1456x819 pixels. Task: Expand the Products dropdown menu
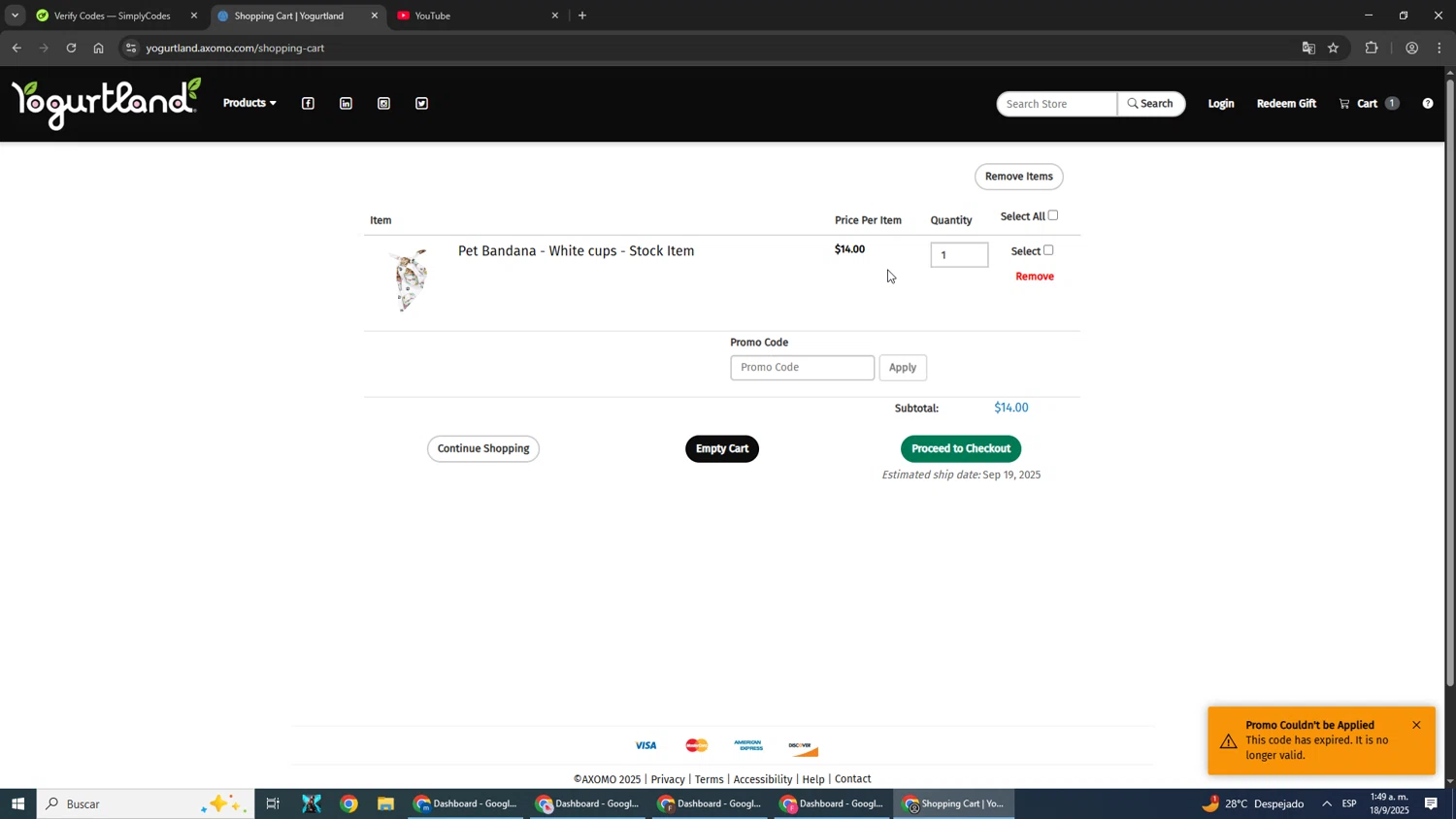click(x=249, y=103)
